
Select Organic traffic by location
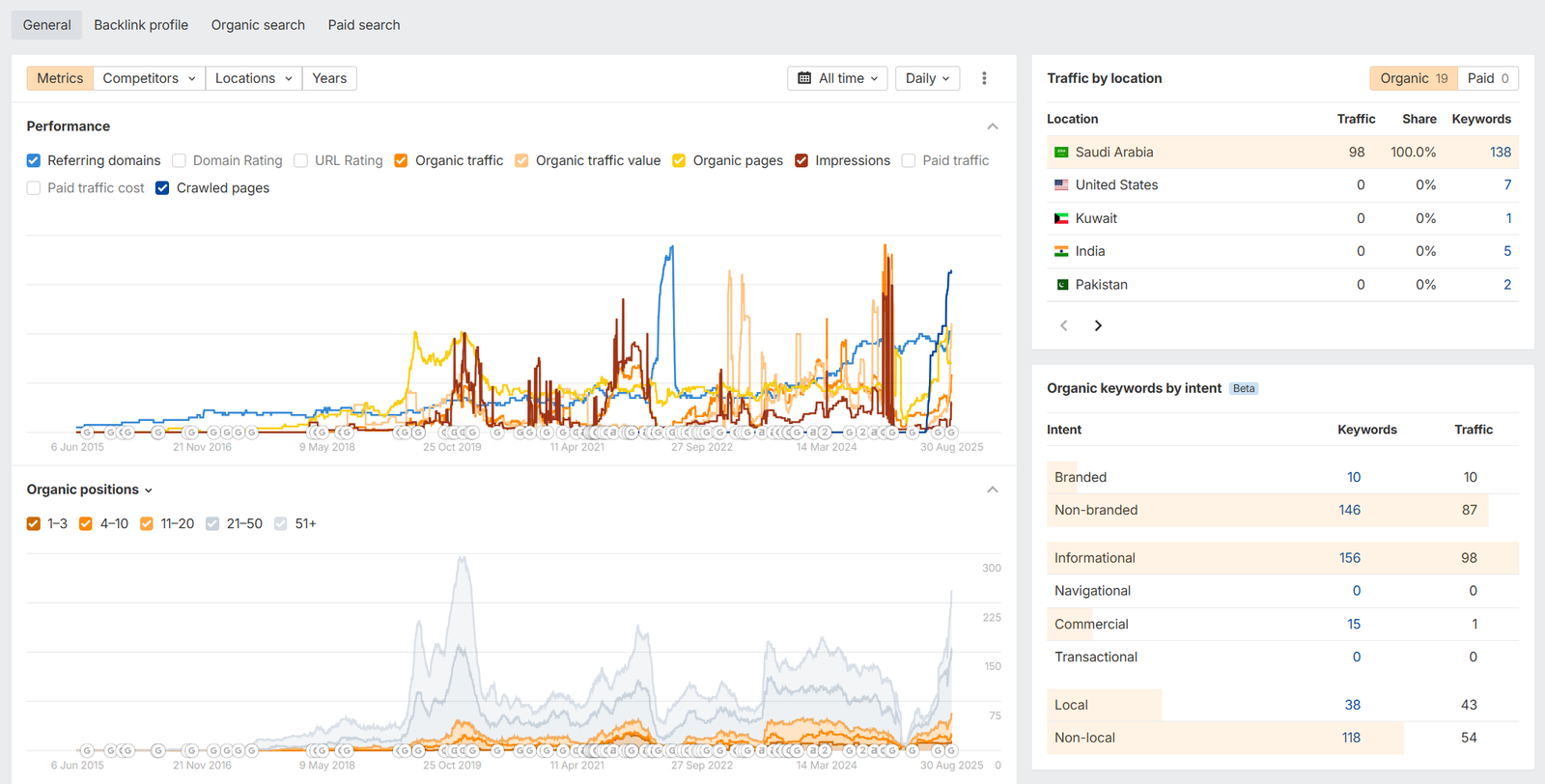1414,78
